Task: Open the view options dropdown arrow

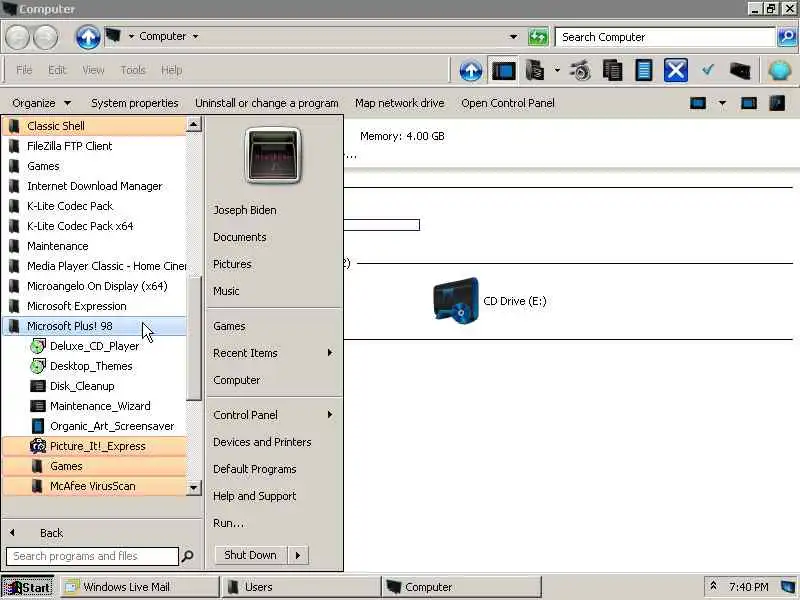Action: tap(722, 103)
